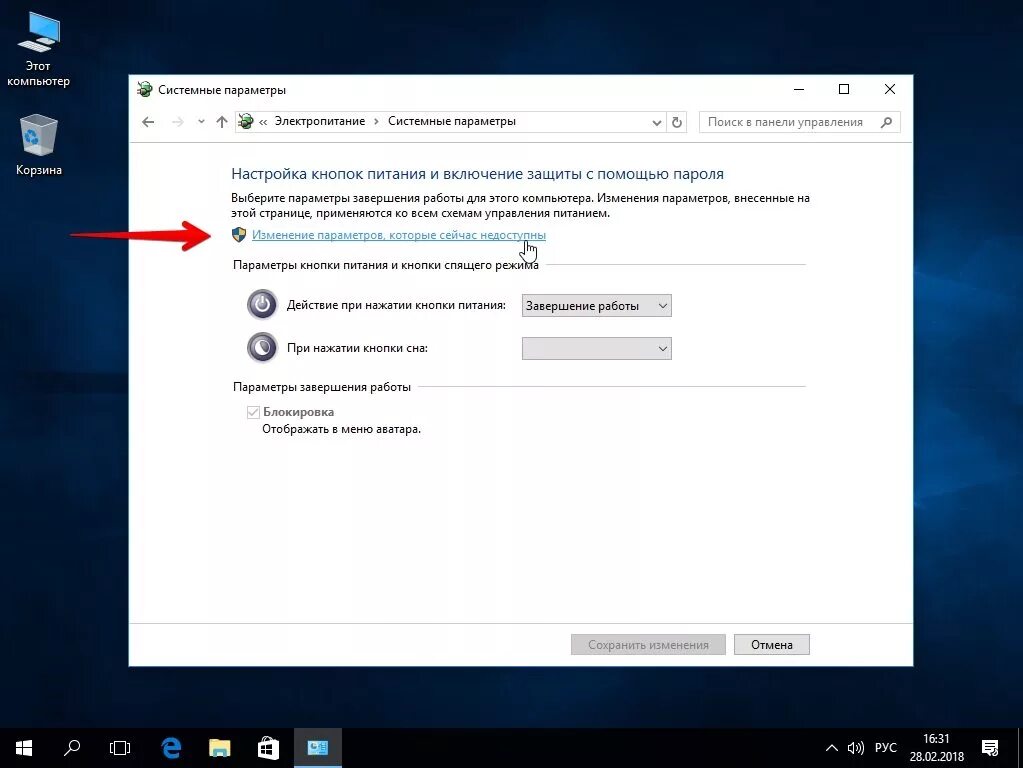Maximize the Системные параметры window
Image resolution: width=1023 pixels, height=768 pixels.
(x=844, y=89)
